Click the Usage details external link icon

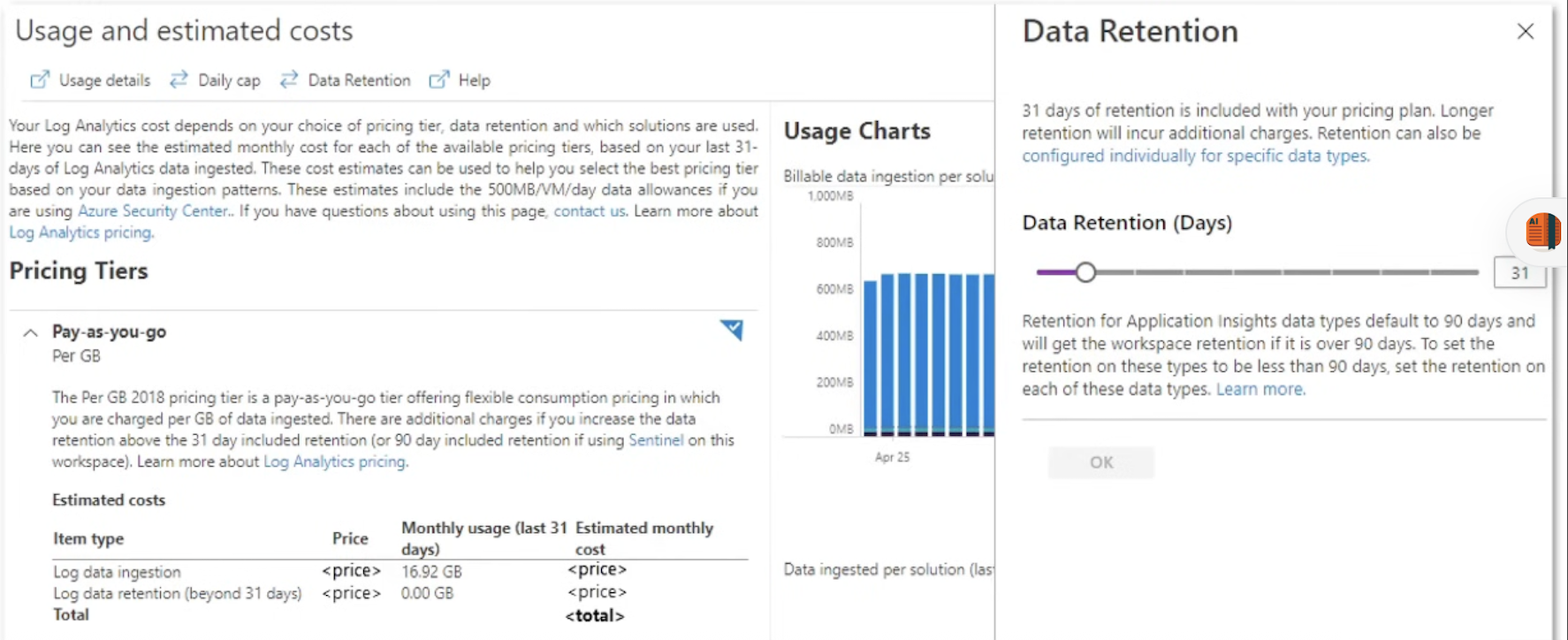pos(40,80)
